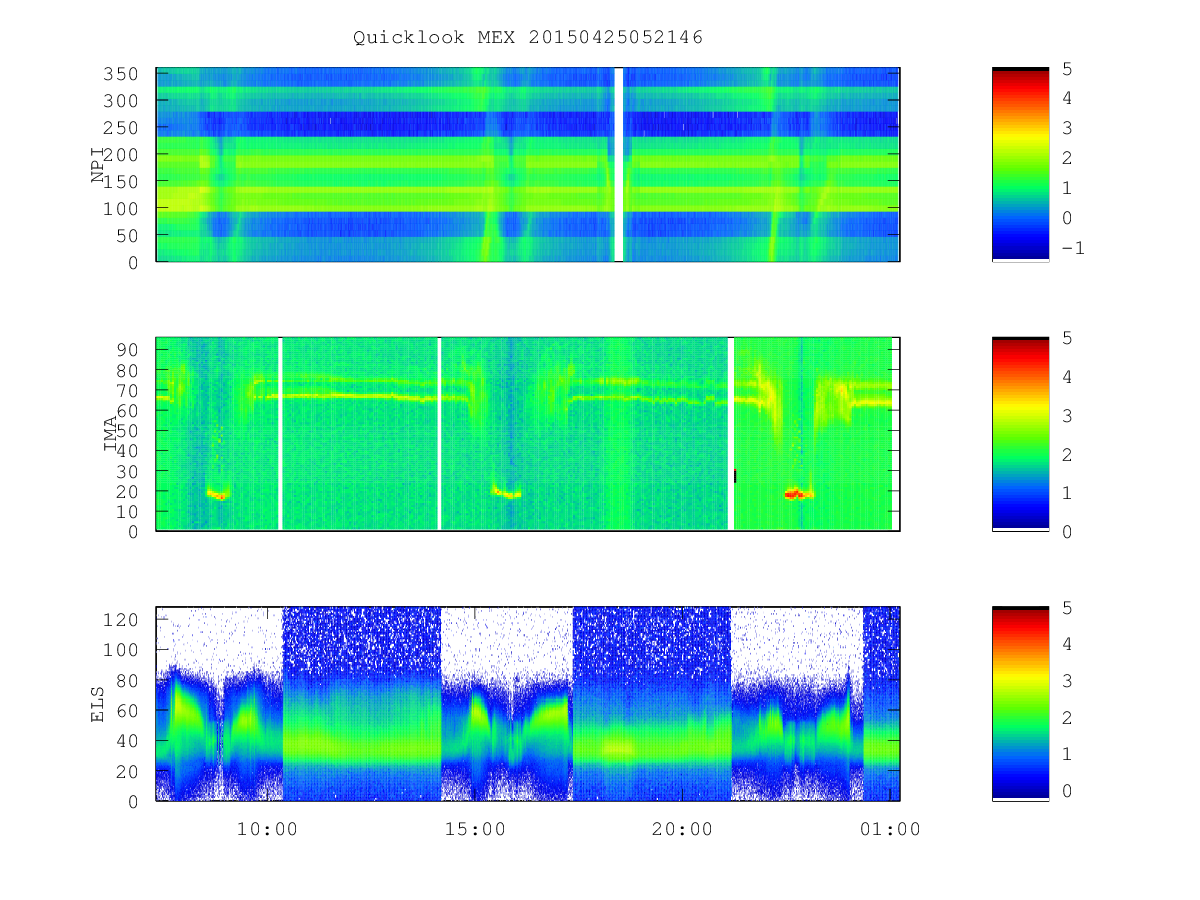Click the NPI axis label
Image resolution: width=1200 pixels, height=900 pixels.
tap(98, 165)
